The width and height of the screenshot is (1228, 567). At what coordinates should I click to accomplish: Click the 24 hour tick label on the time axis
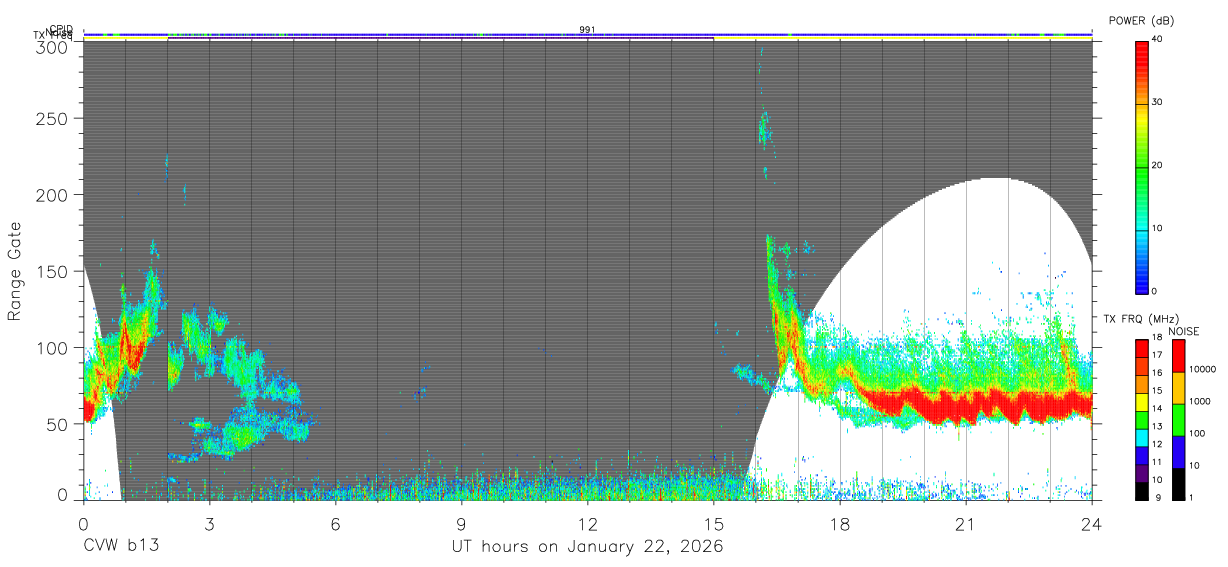(1092, 523)
